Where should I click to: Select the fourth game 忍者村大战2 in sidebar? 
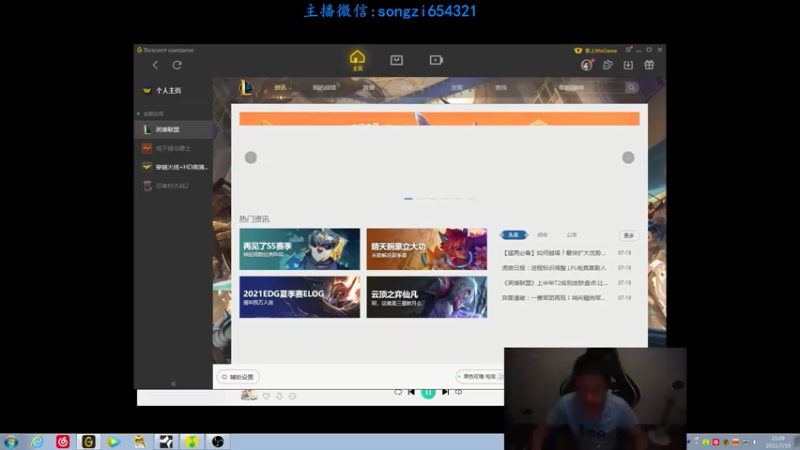(173, 186)
